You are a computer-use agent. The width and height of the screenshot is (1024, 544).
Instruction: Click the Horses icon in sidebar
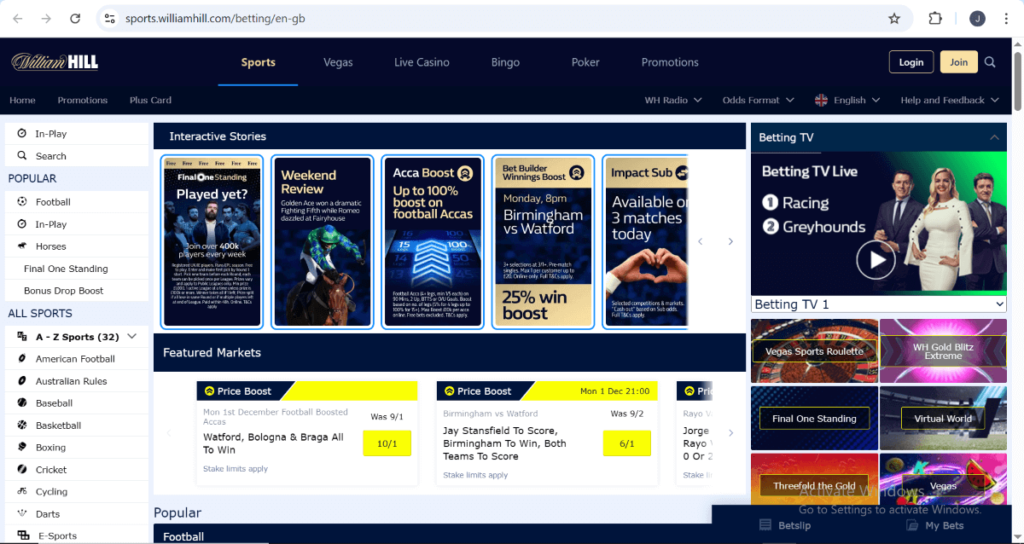(x=22, y=246)
